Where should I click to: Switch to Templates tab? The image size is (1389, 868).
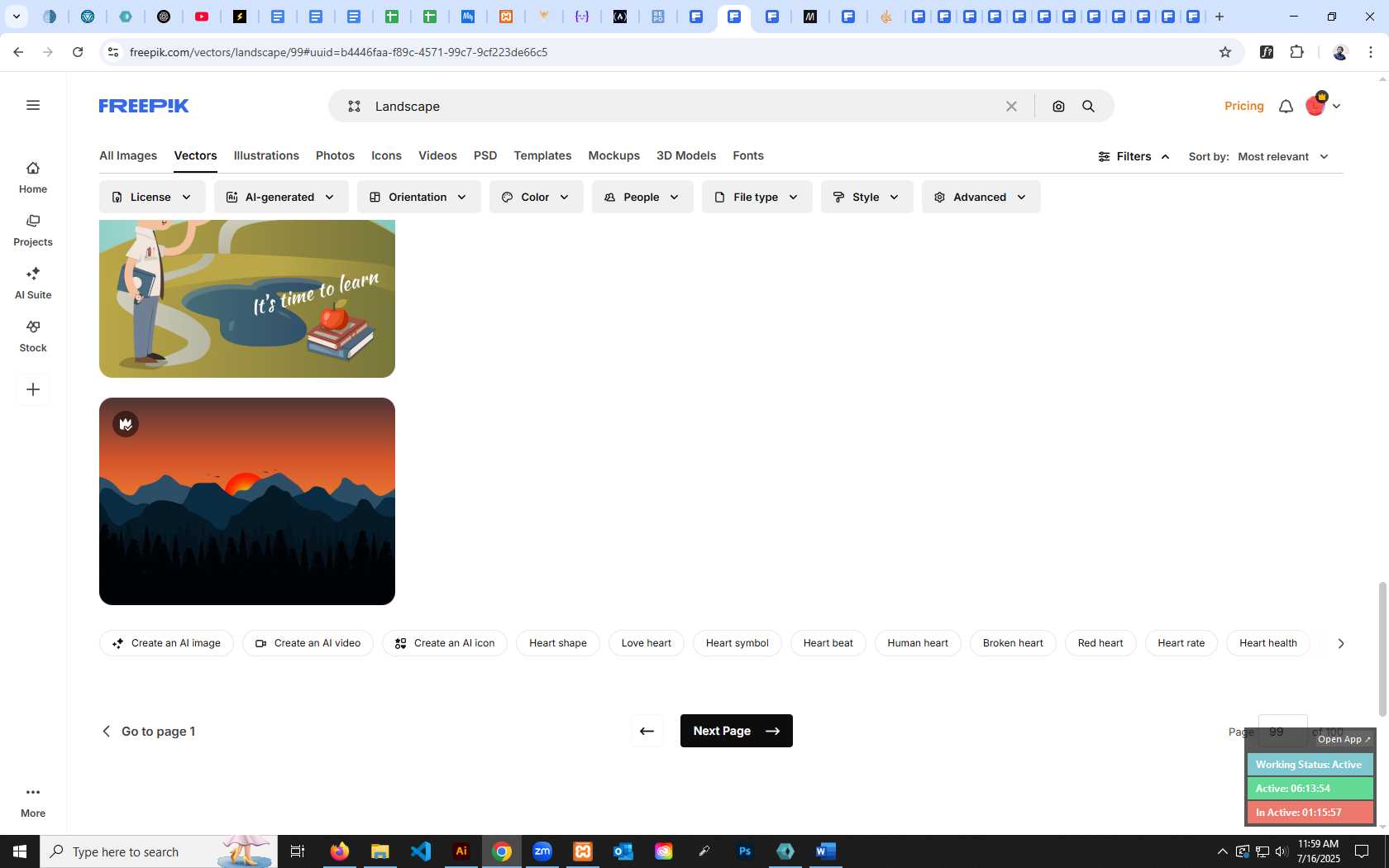(542, 155)
